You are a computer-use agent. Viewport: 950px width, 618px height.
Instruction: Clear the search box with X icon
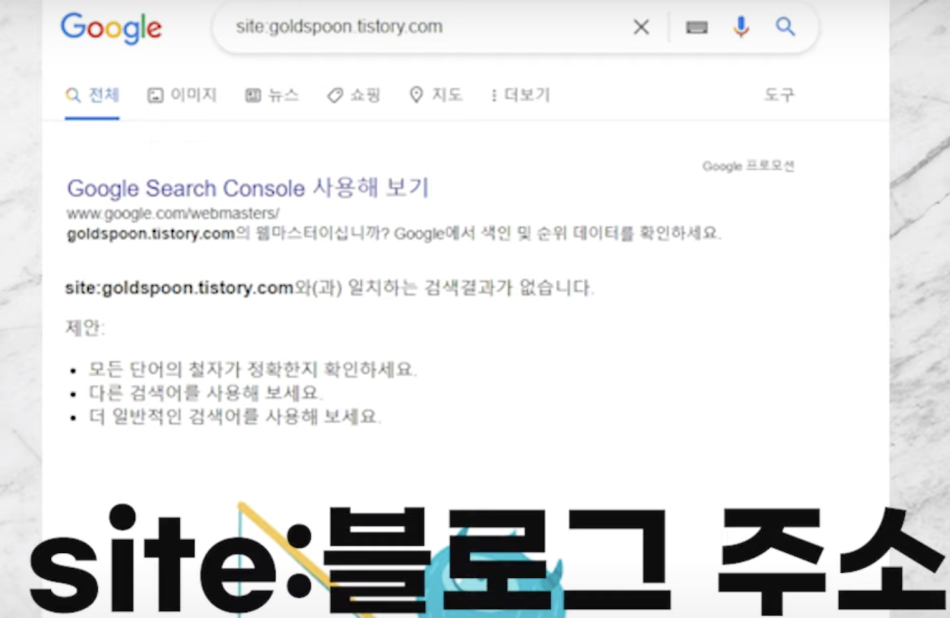point(641,27)
